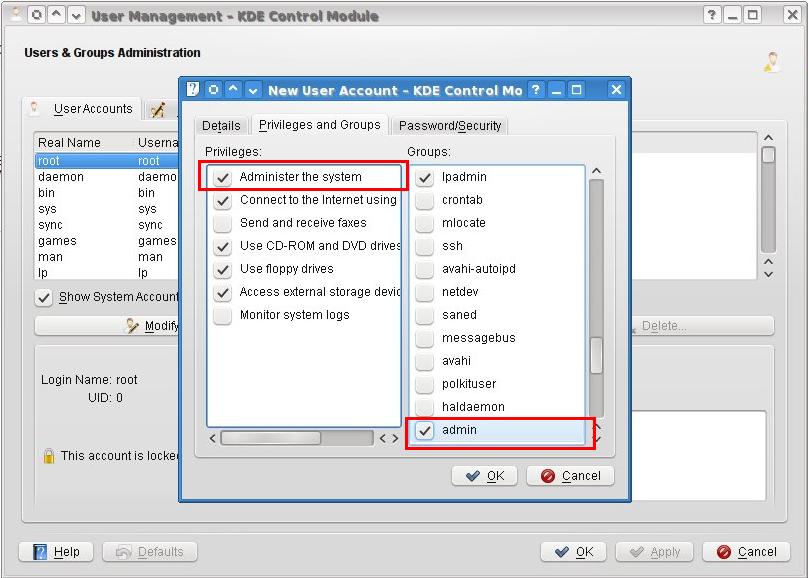Open the Password/Security tab
This screenshot has width=808, height=578.
[450, 126]
